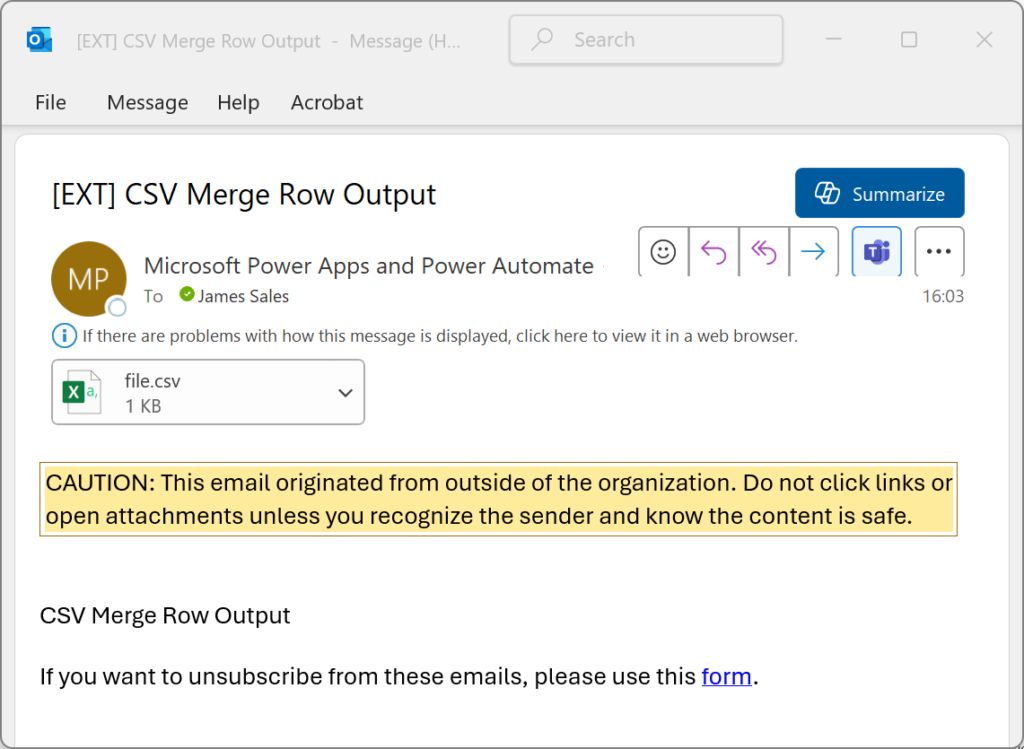This screenshot has width=1024, height=749.
Task: Click the emoji reaction smiley icon
Action: coord(663,252)
